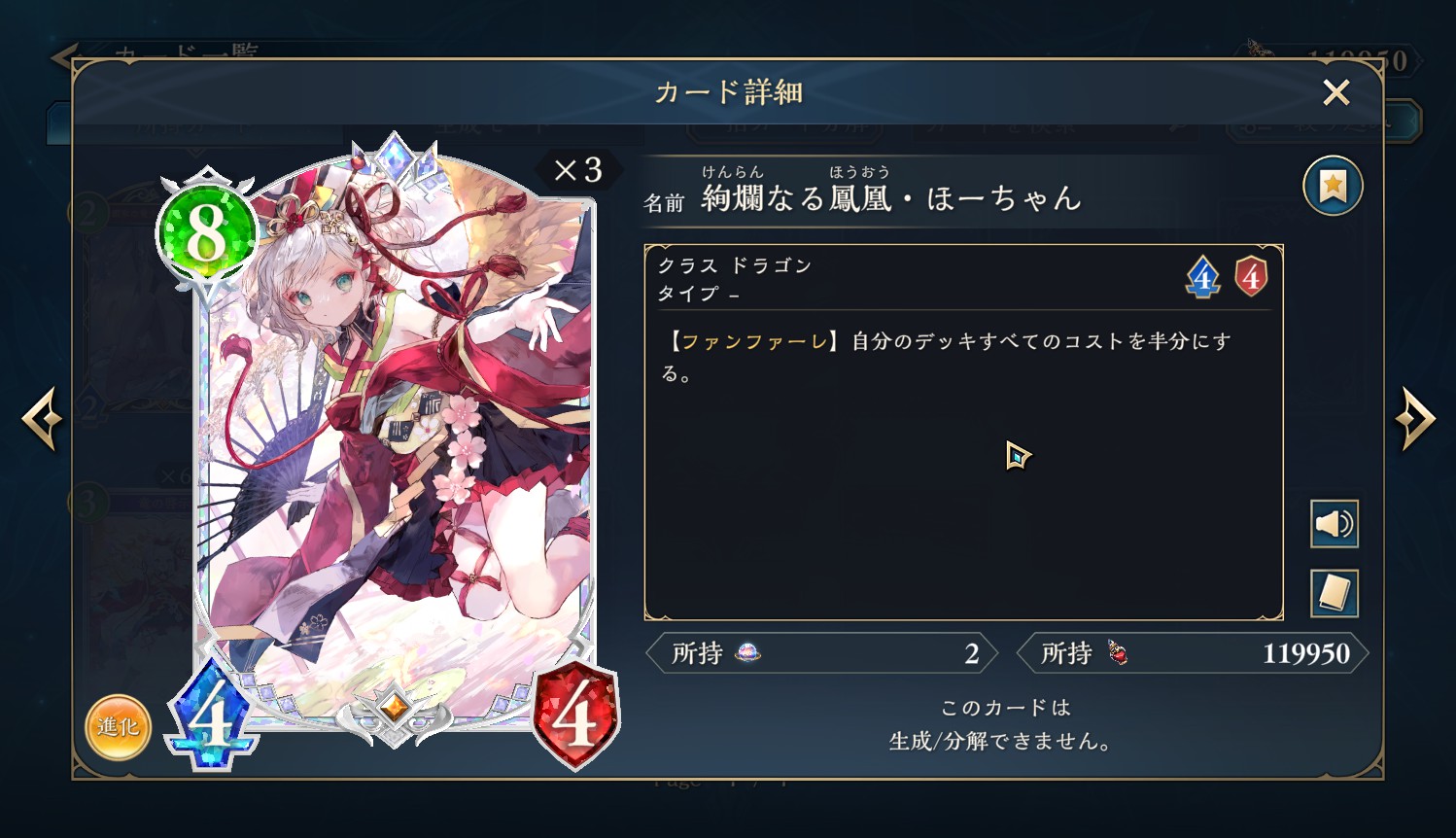
Task: Click the red defense 4 card shield
Action: point(575,716)
